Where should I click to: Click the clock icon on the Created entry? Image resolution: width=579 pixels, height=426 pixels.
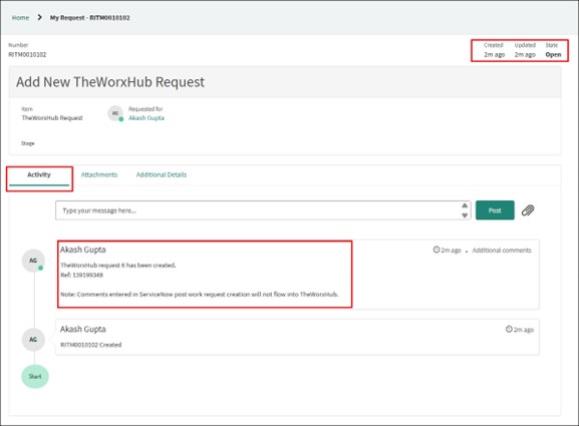509,329
